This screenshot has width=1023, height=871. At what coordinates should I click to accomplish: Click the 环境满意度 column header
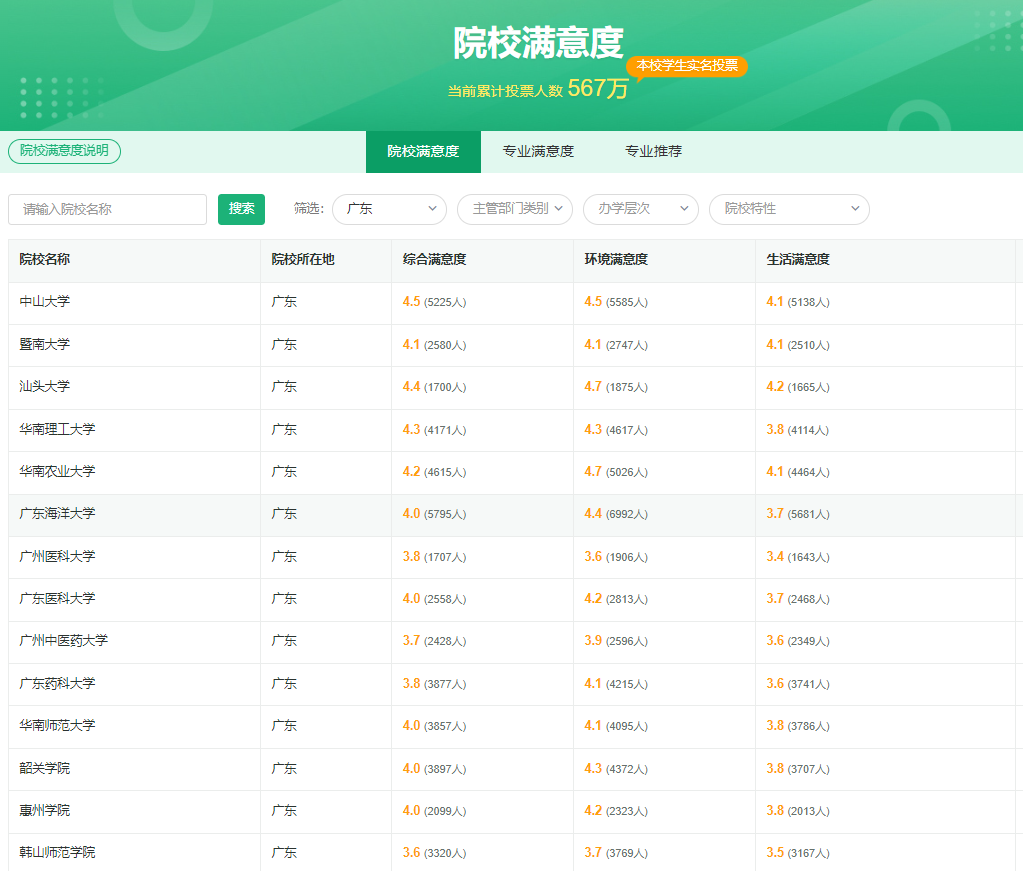coord(616,260)
